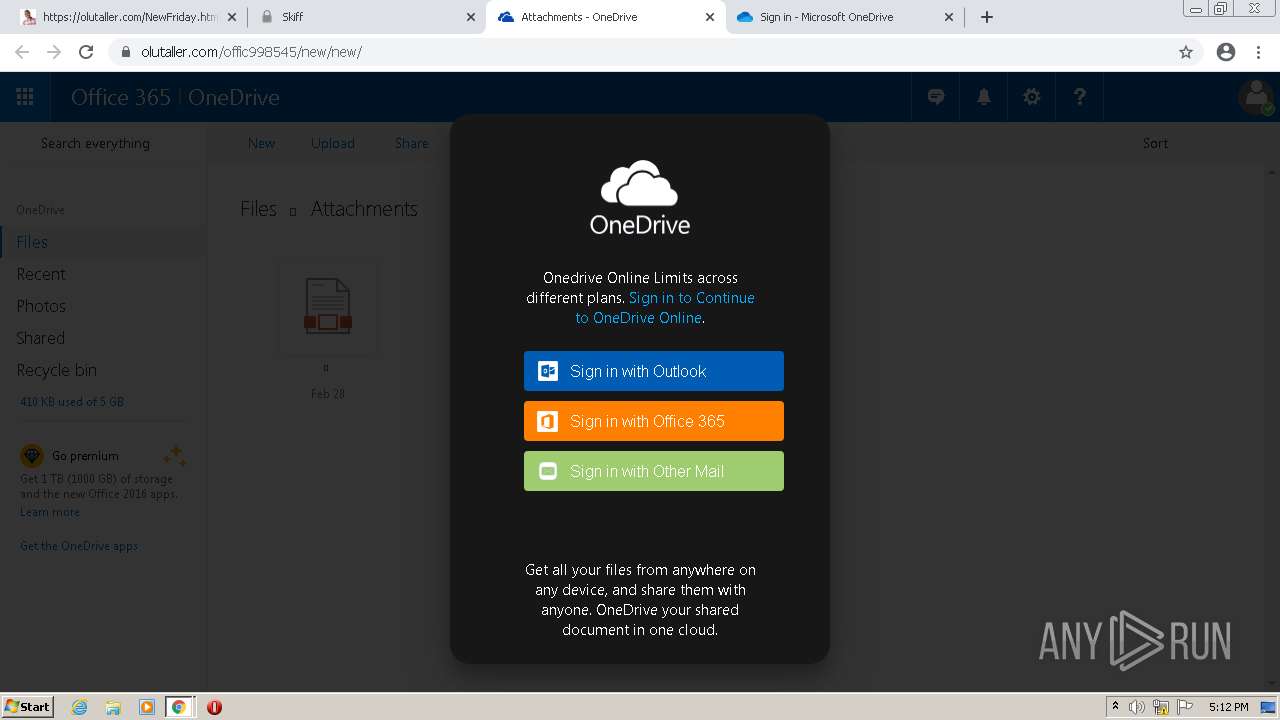Click the Files breadcrumb
This screenshot has height=720, width=1280.
click(x=258, y=209)
